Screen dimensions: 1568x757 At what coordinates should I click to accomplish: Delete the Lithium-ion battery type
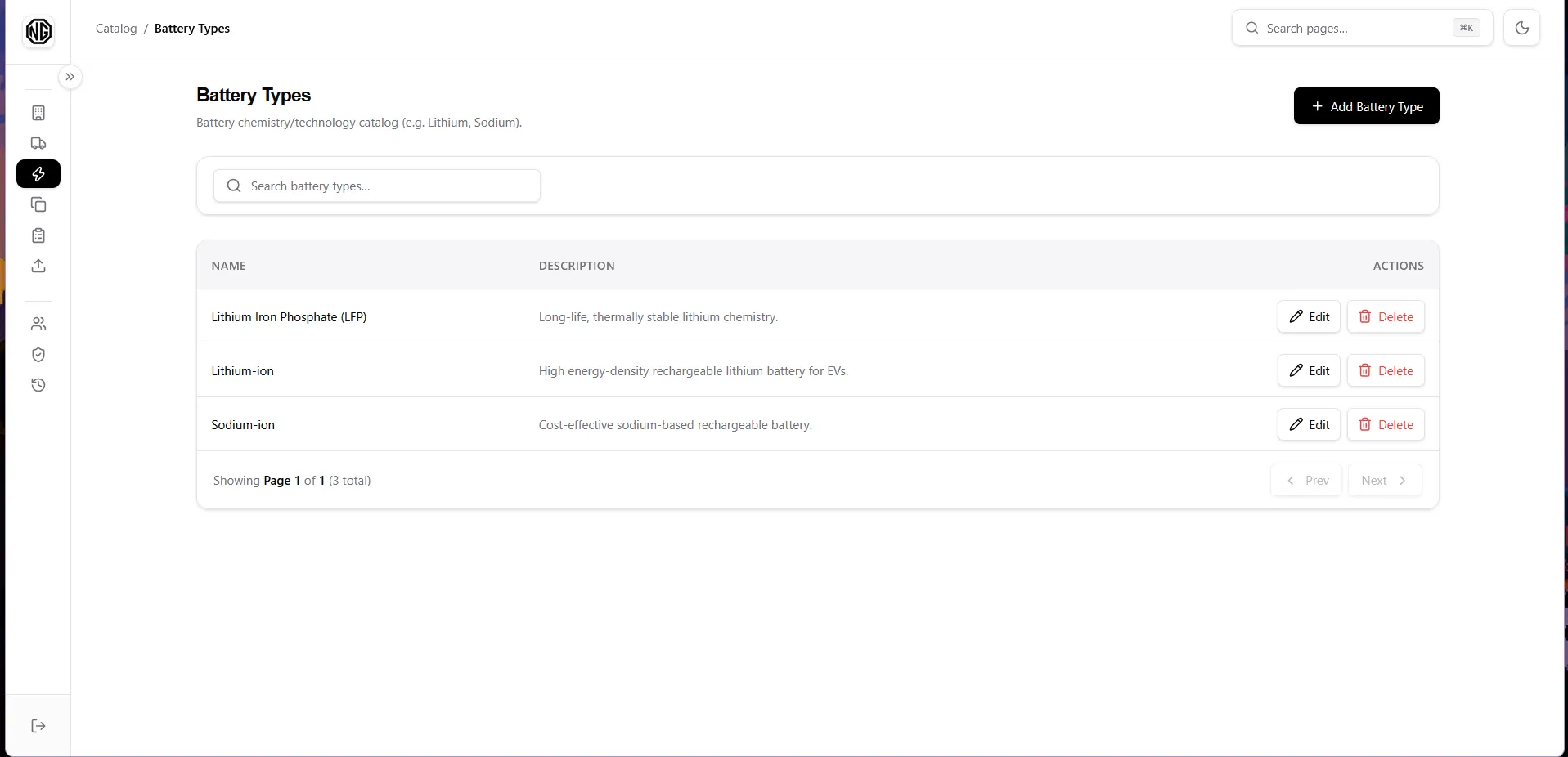coord(1386,370)
